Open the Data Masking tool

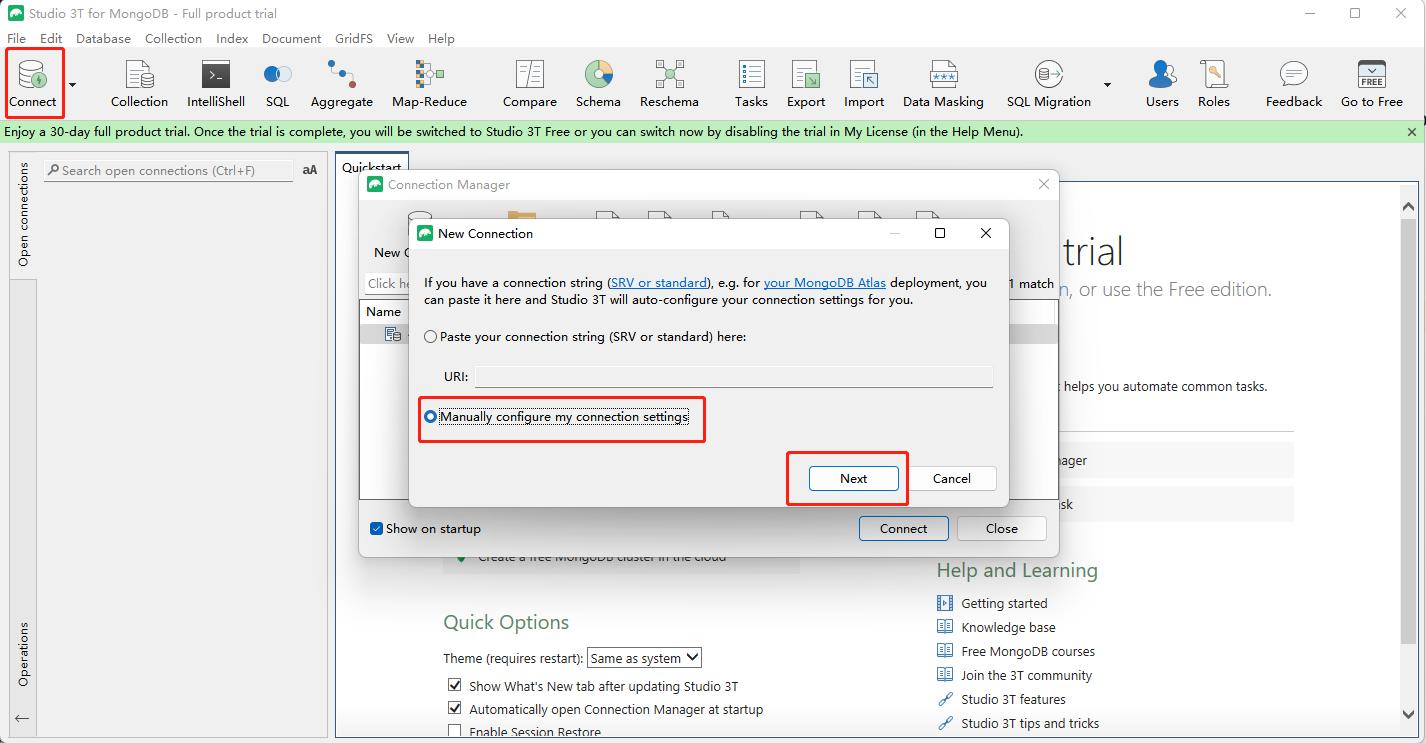[943, 83]
